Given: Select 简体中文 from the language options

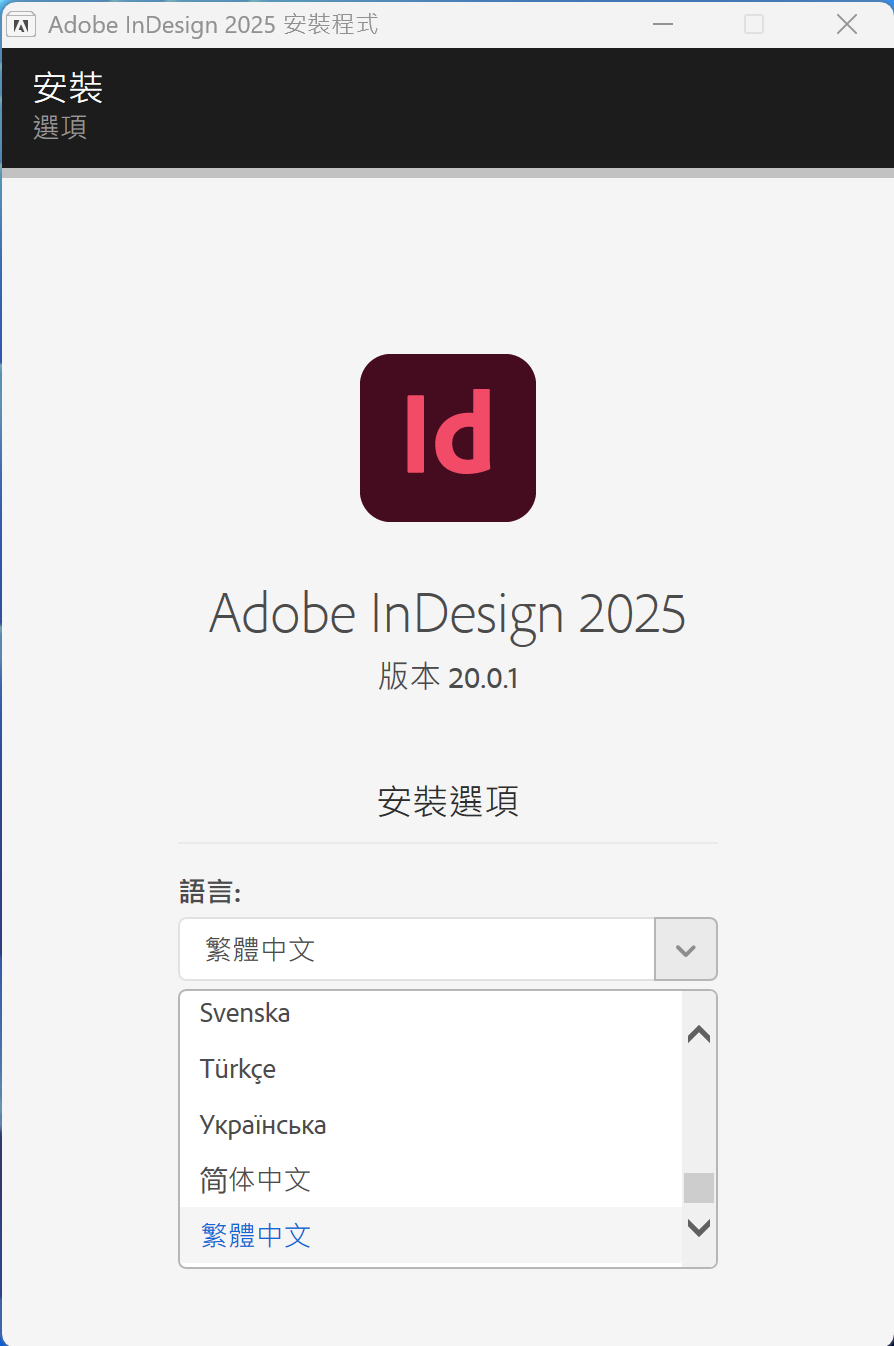Looking at the screenshot, I should pyautogui.click(x=255, y=1180).
